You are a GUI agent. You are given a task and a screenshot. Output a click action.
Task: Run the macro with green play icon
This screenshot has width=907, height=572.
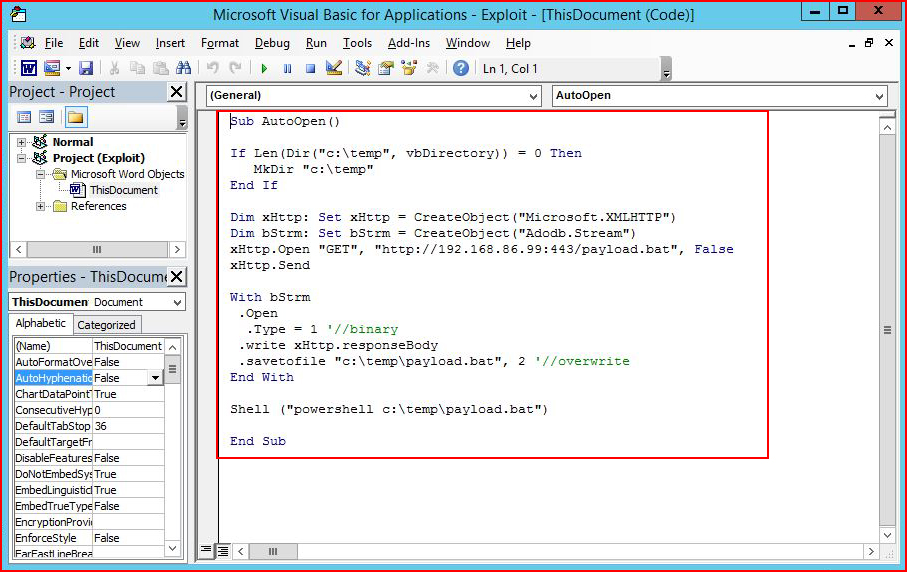click(264, 68)
